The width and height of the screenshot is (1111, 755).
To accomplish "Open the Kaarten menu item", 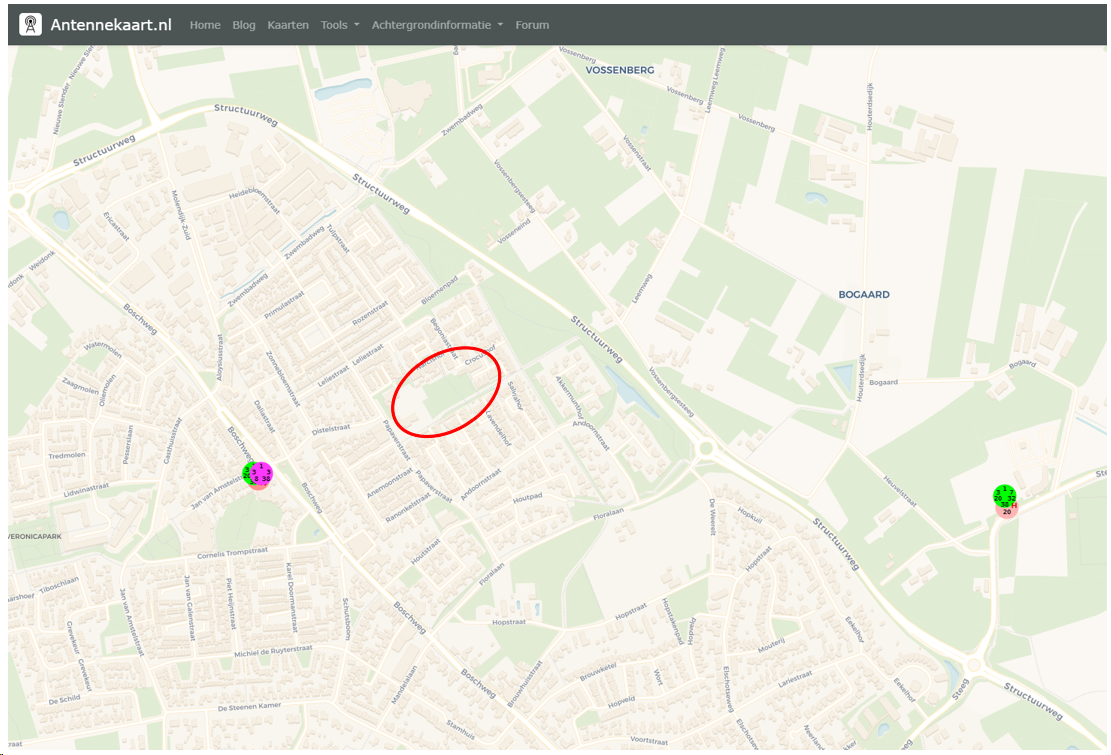I will point(288,25).
